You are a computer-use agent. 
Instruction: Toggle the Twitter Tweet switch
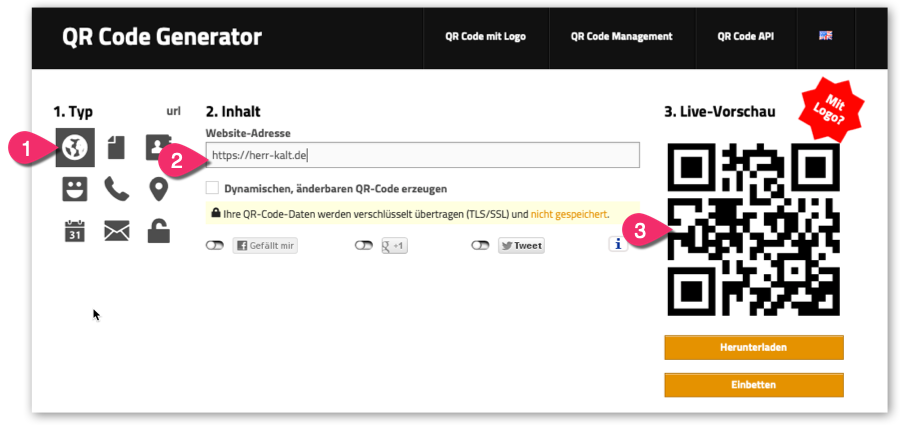480,245
